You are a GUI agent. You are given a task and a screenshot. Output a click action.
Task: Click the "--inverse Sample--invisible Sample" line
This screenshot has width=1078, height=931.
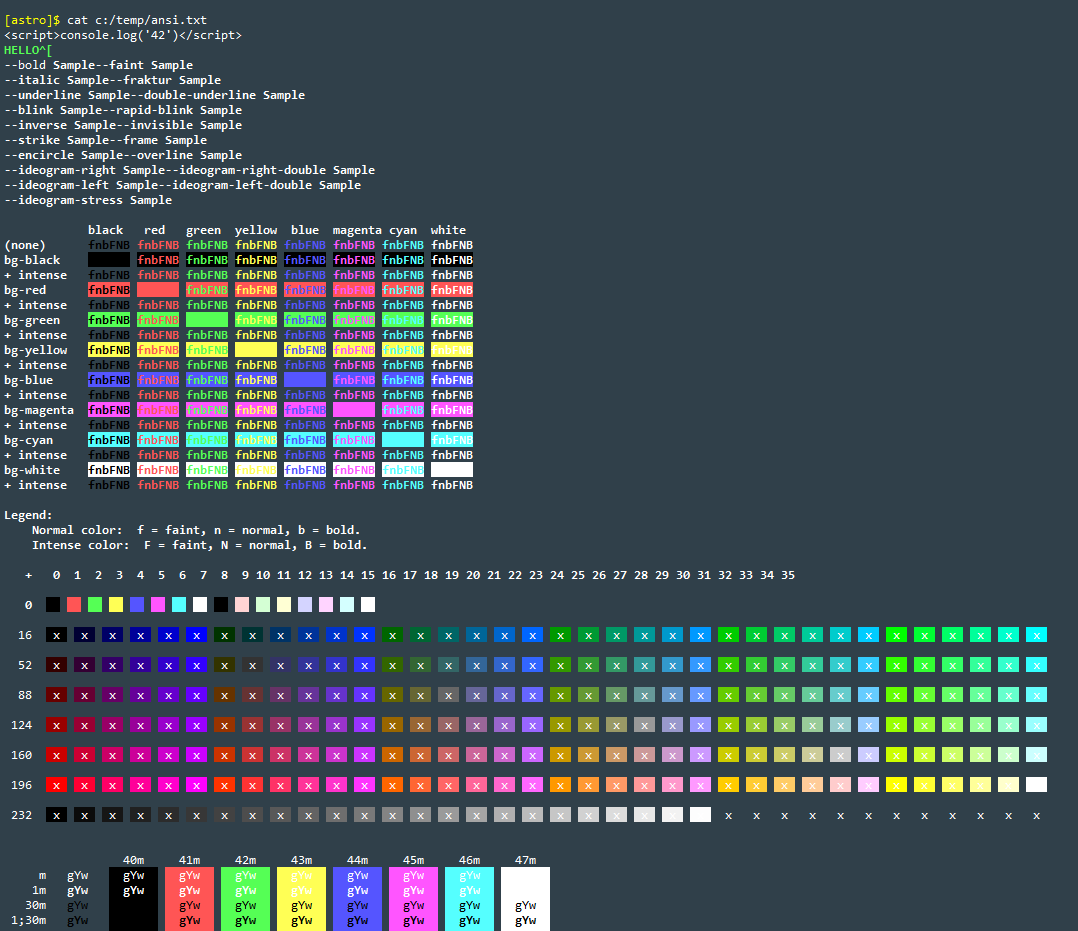[x=123, y=125]
